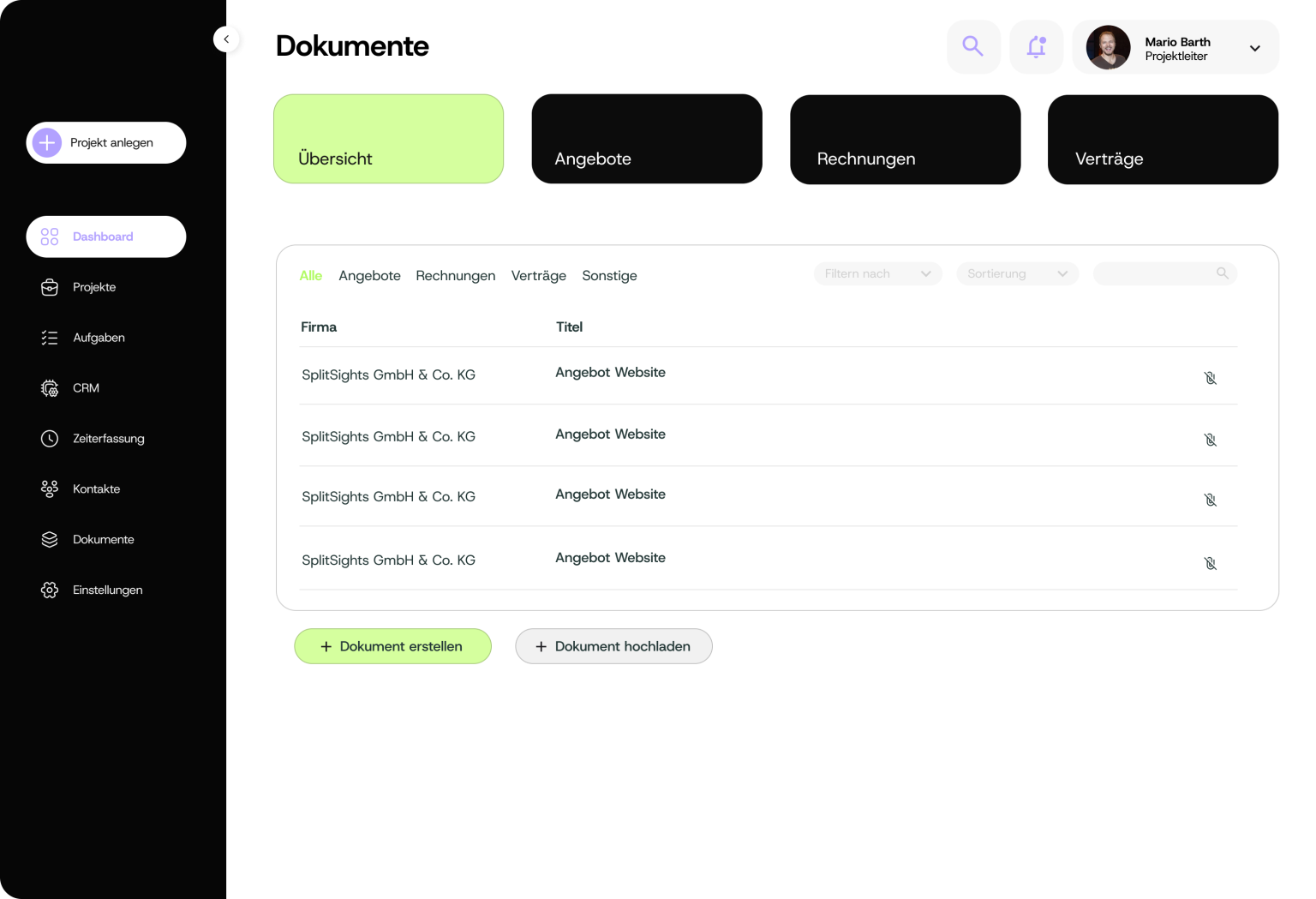1316x899 pixels.
Task: Open Einstellungen gear in sidebar
Action: pyautogui.click(x=50, y=590)
